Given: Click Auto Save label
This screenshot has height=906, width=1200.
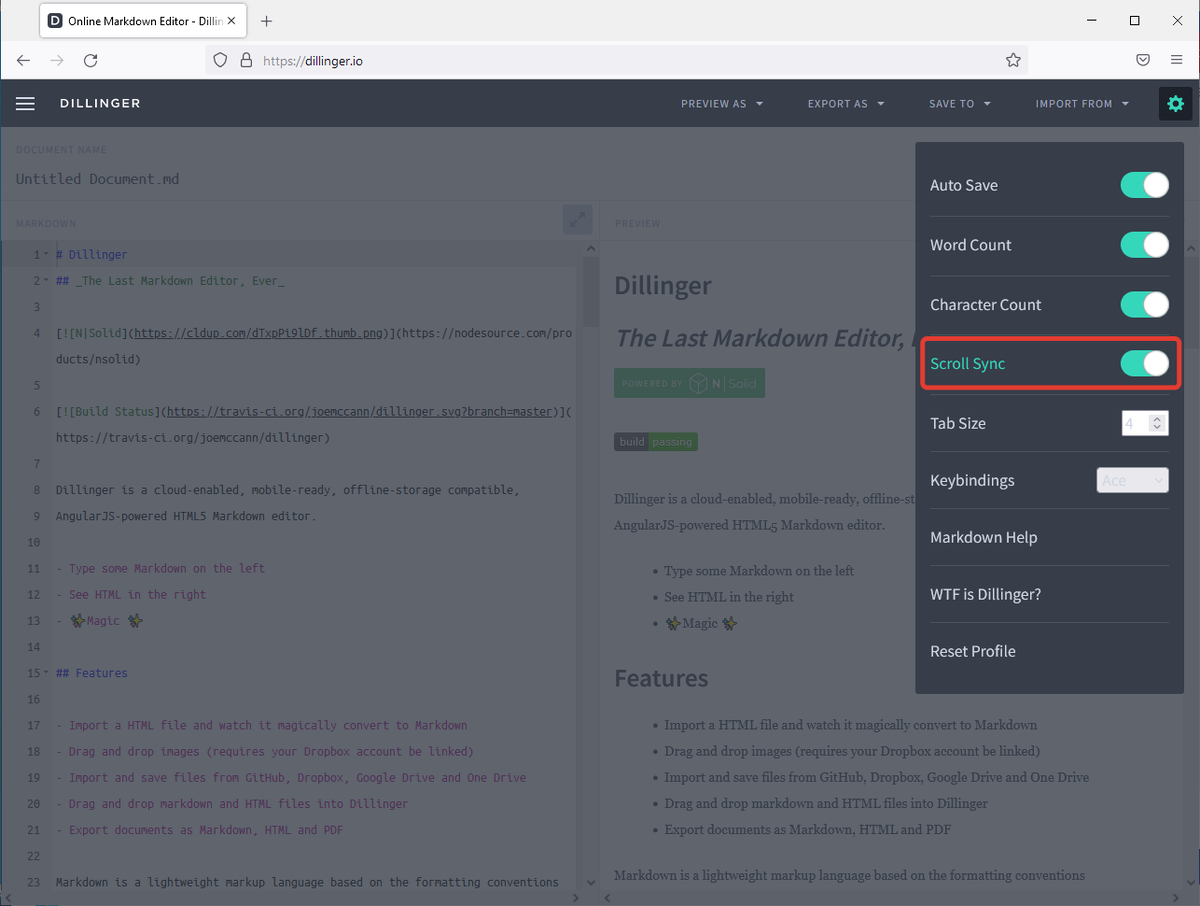Looking at the screenshot, I should 964,185.
